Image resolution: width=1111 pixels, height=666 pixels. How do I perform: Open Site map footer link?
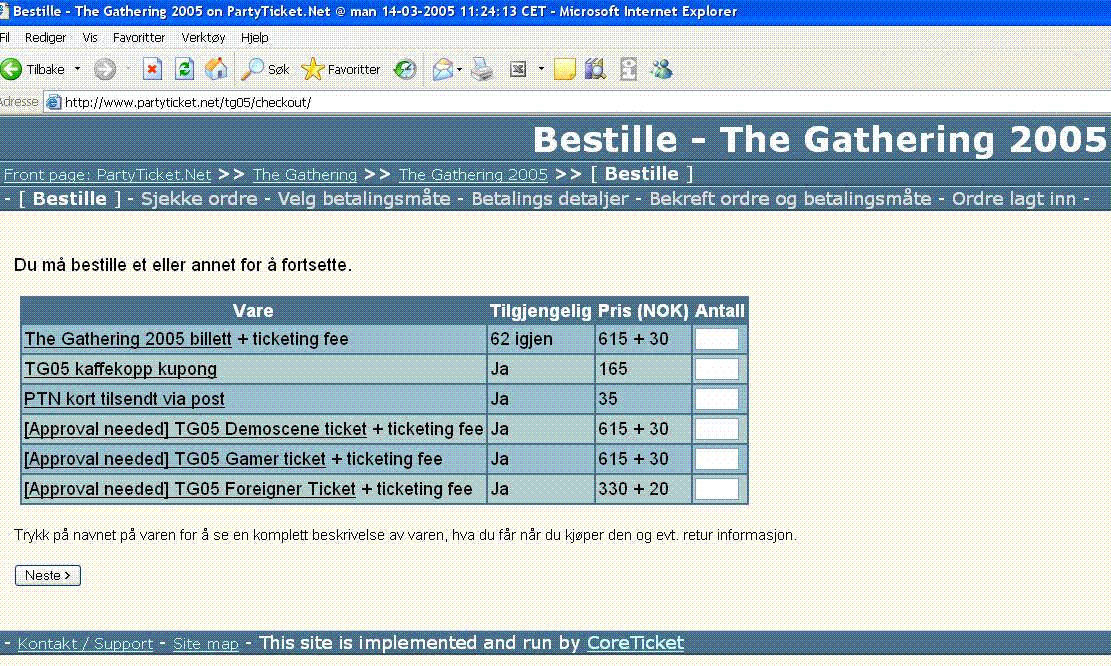205,643
